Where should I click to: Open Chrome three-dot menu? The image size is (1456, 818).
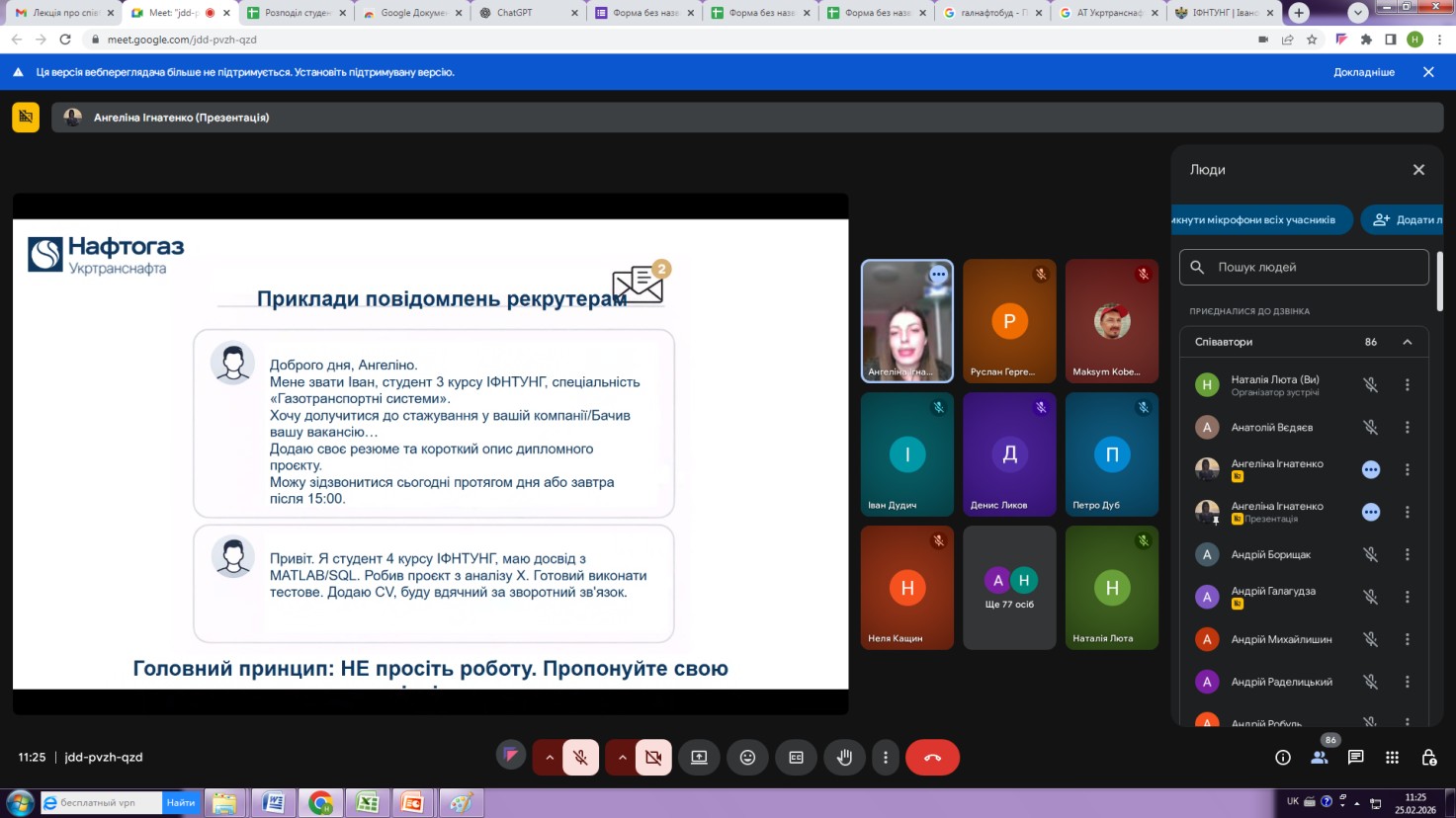(1440, 40)
